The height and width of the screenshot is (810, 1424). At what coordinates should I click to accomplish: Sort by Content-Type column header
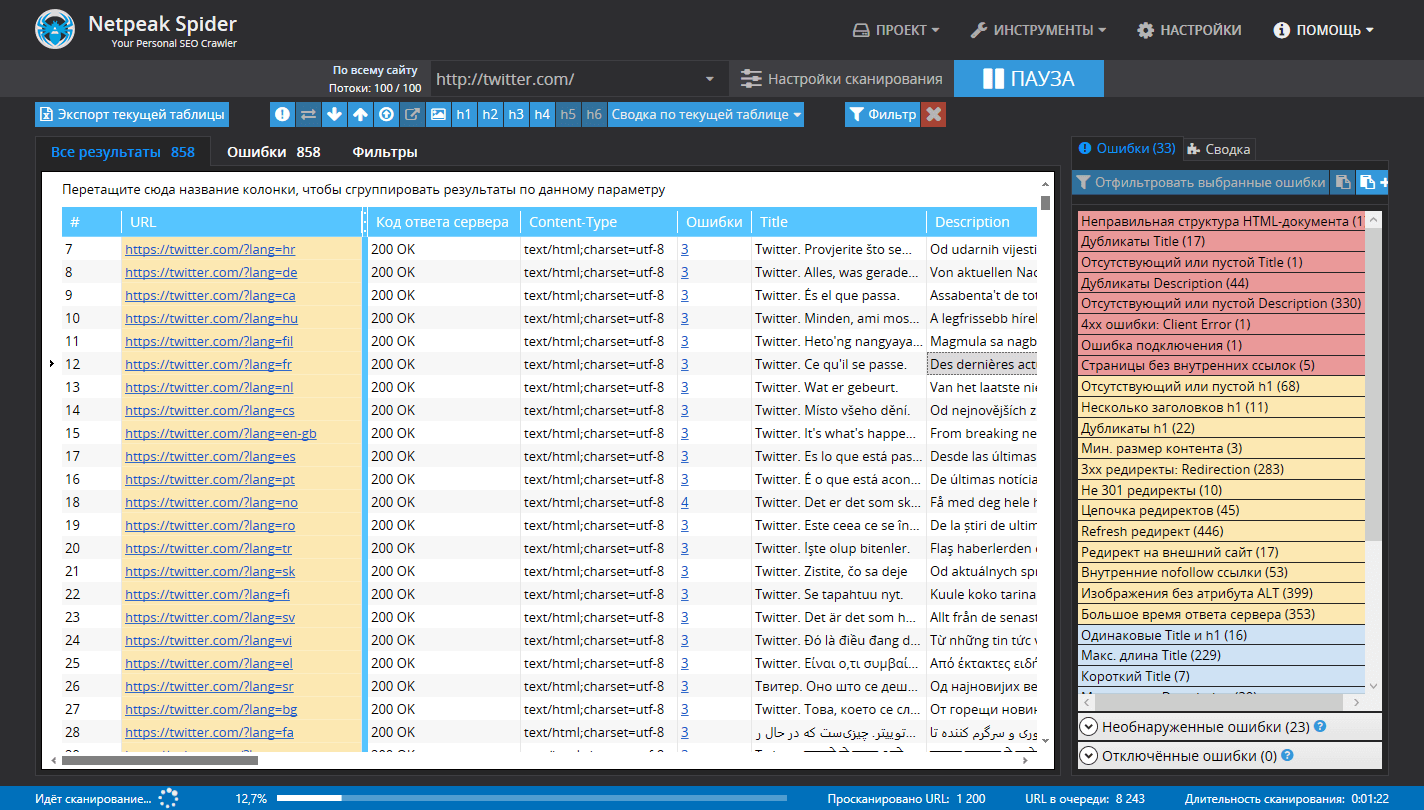(598, 222)
